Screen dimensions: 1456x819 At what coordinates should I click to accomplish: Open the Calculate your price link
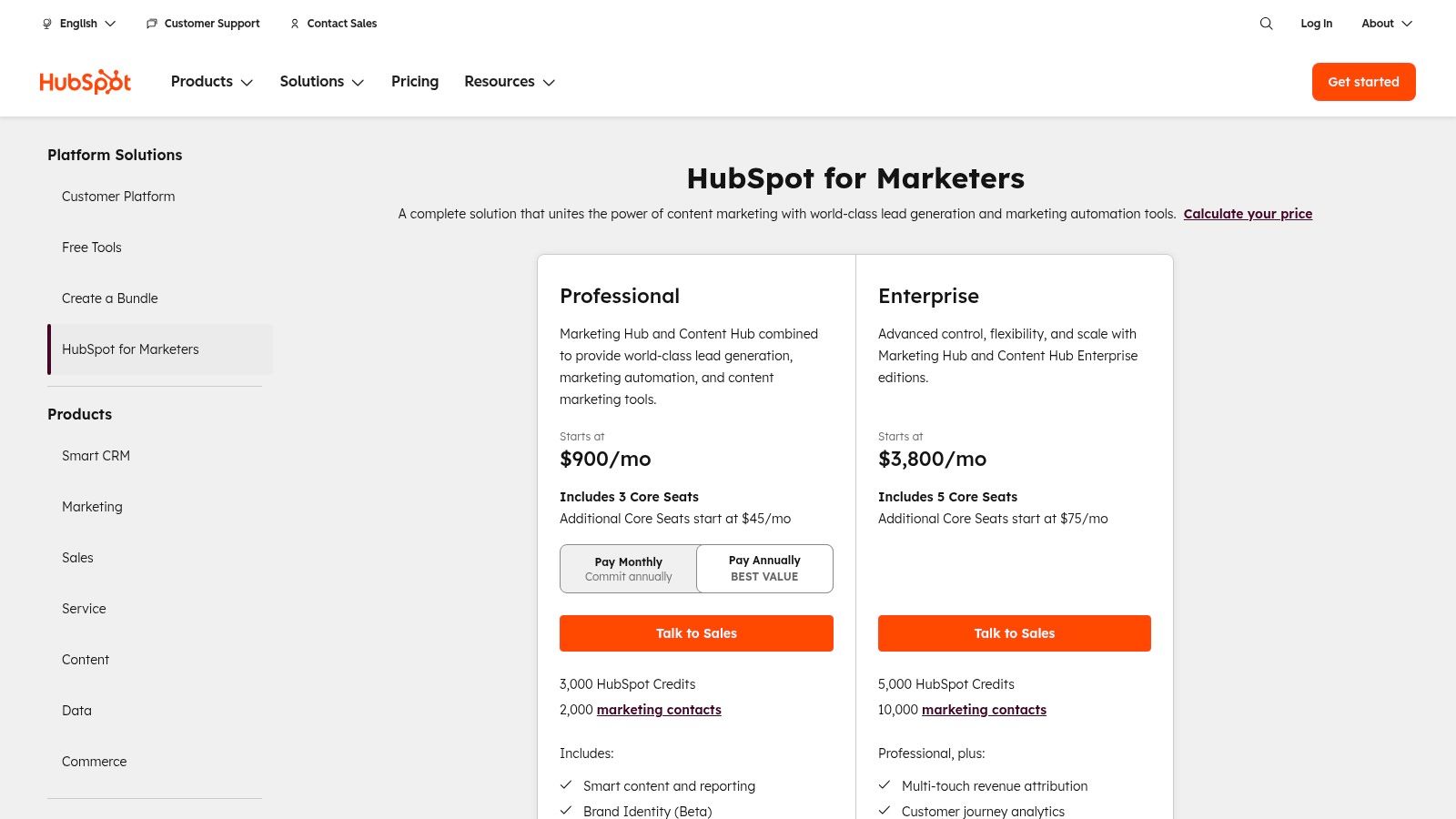coord(1248,214)
